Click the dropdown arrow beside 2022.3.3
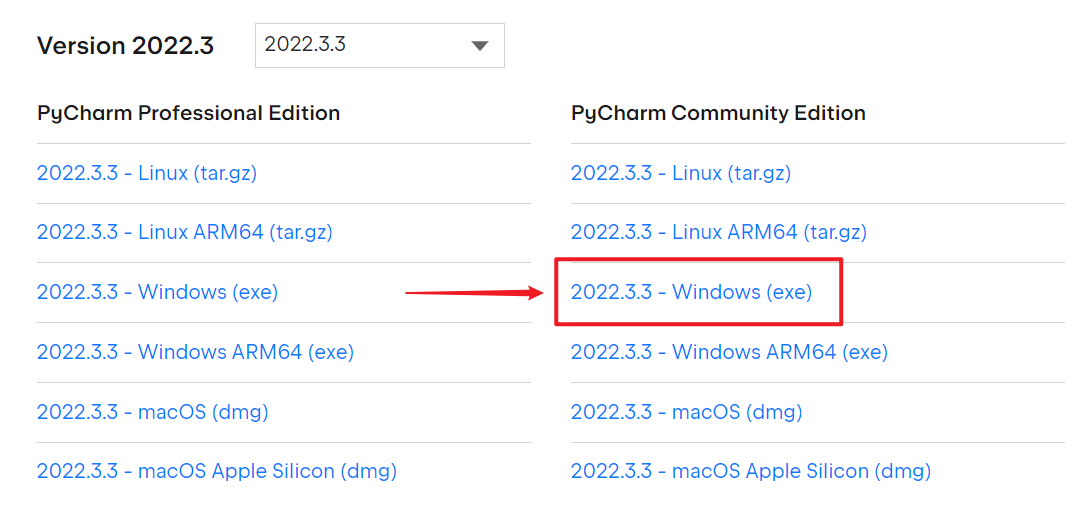Image resolution: width=1073 pixels, height=510 pixels. coord(480,46)
